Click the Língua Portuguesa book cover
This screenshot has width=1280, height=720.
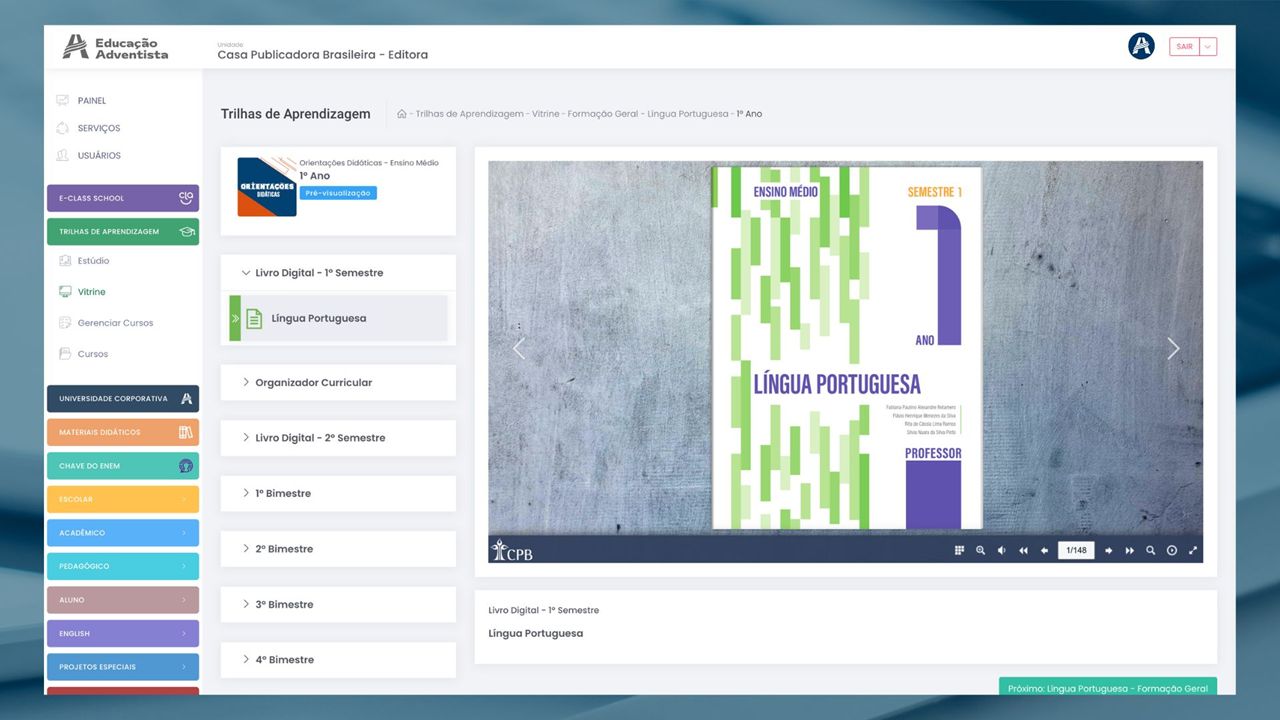coord(847,348)
